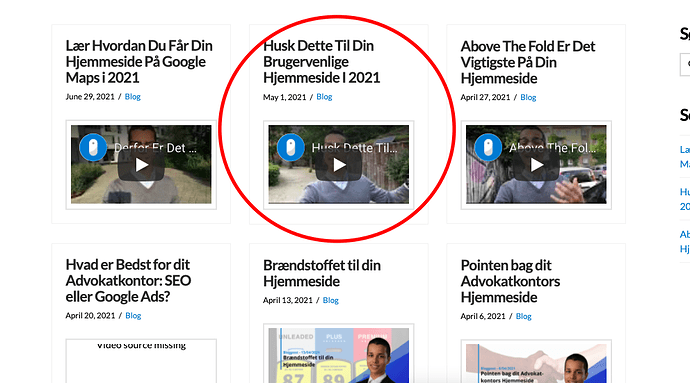Click Blog category link next to April 13, 2021
Image resolution: width=690 pixels, height=383 pixels.
coord(330,300)
